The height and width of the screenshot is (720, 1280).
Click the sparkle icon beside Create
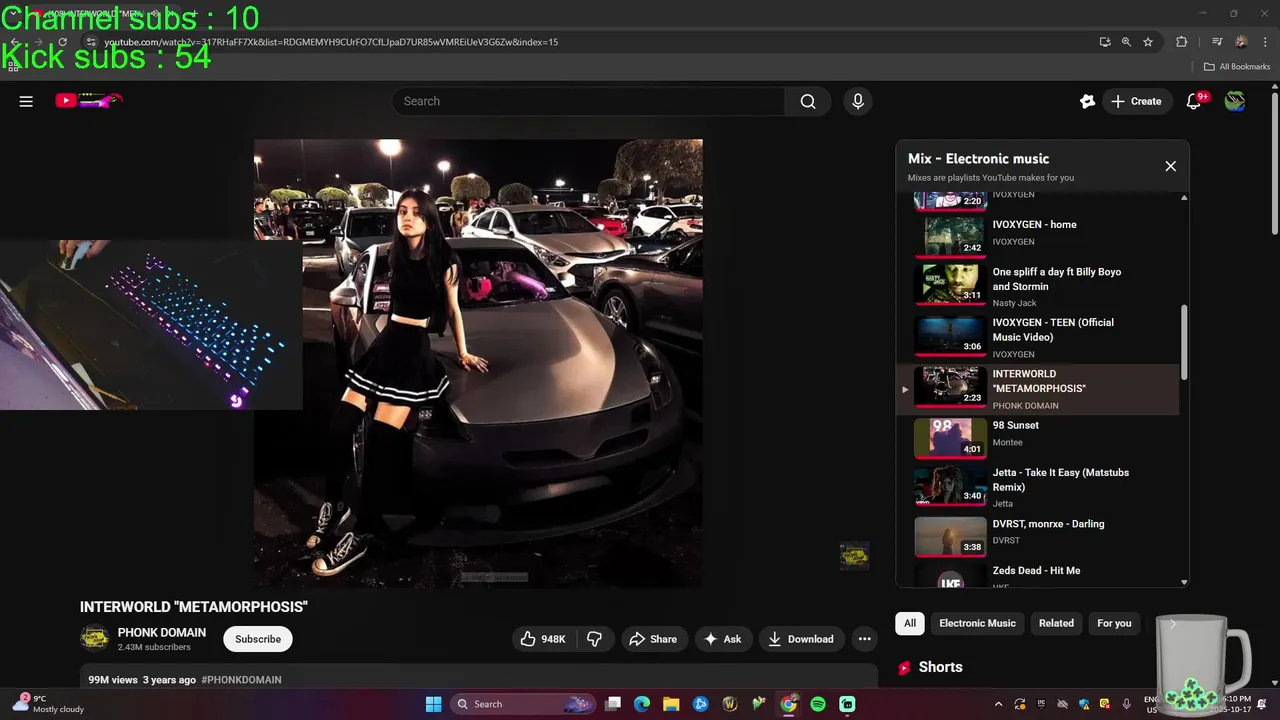(x=1087, y=101)
